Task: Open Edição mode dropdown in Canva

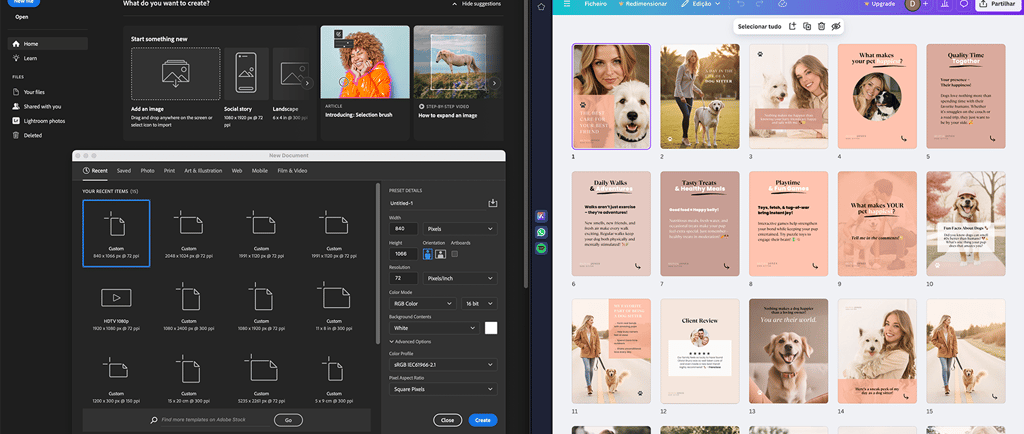Action: (x=700, y=4)
